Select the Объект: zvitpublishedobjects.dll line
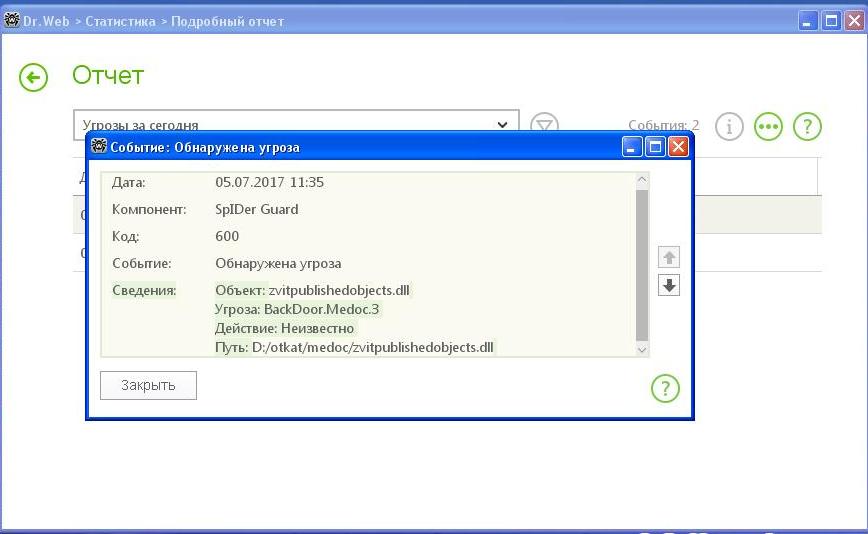 (313, 290)
